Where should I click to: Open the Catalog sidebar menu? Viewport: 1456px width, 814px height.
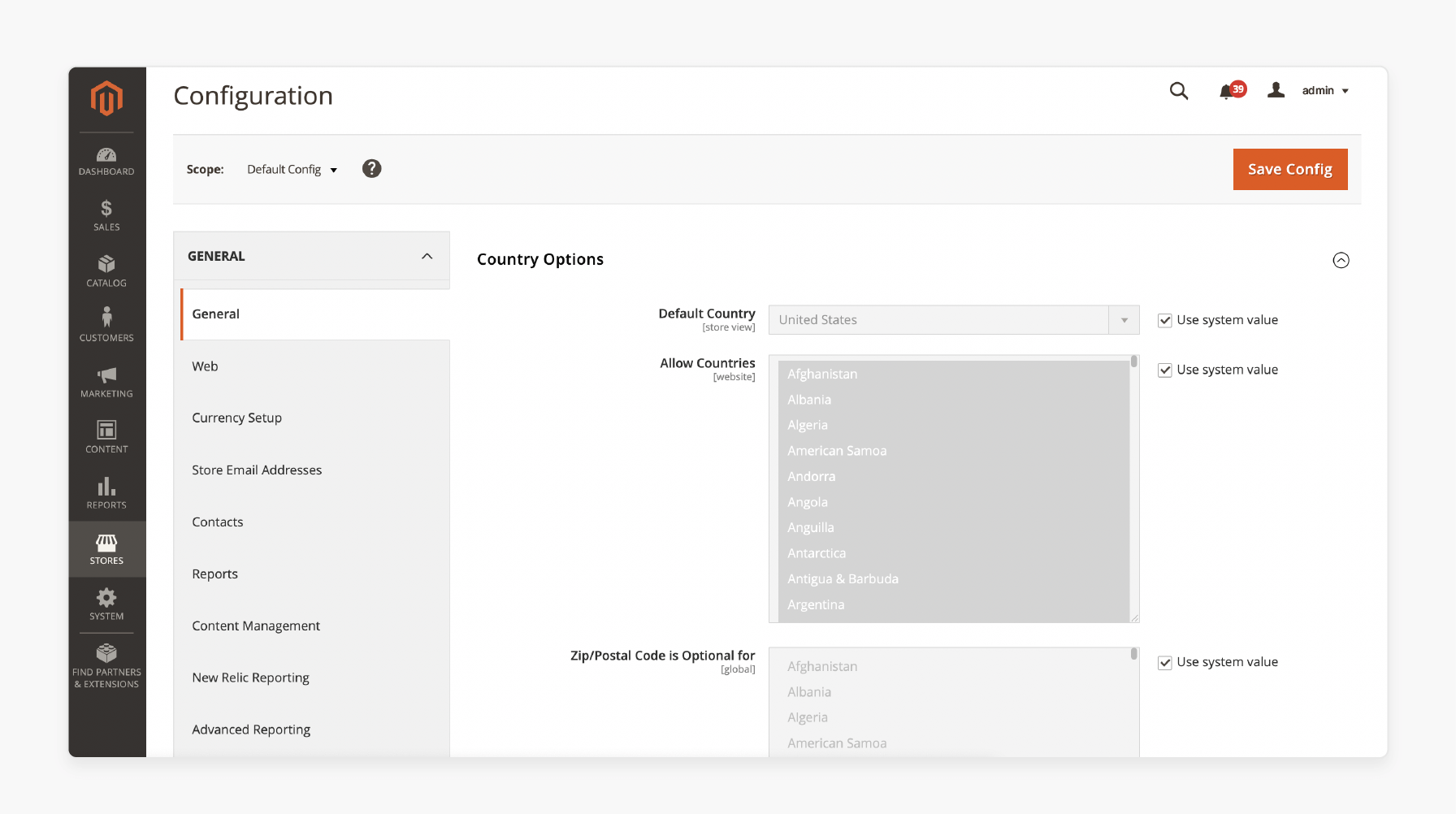click(106, 271)
